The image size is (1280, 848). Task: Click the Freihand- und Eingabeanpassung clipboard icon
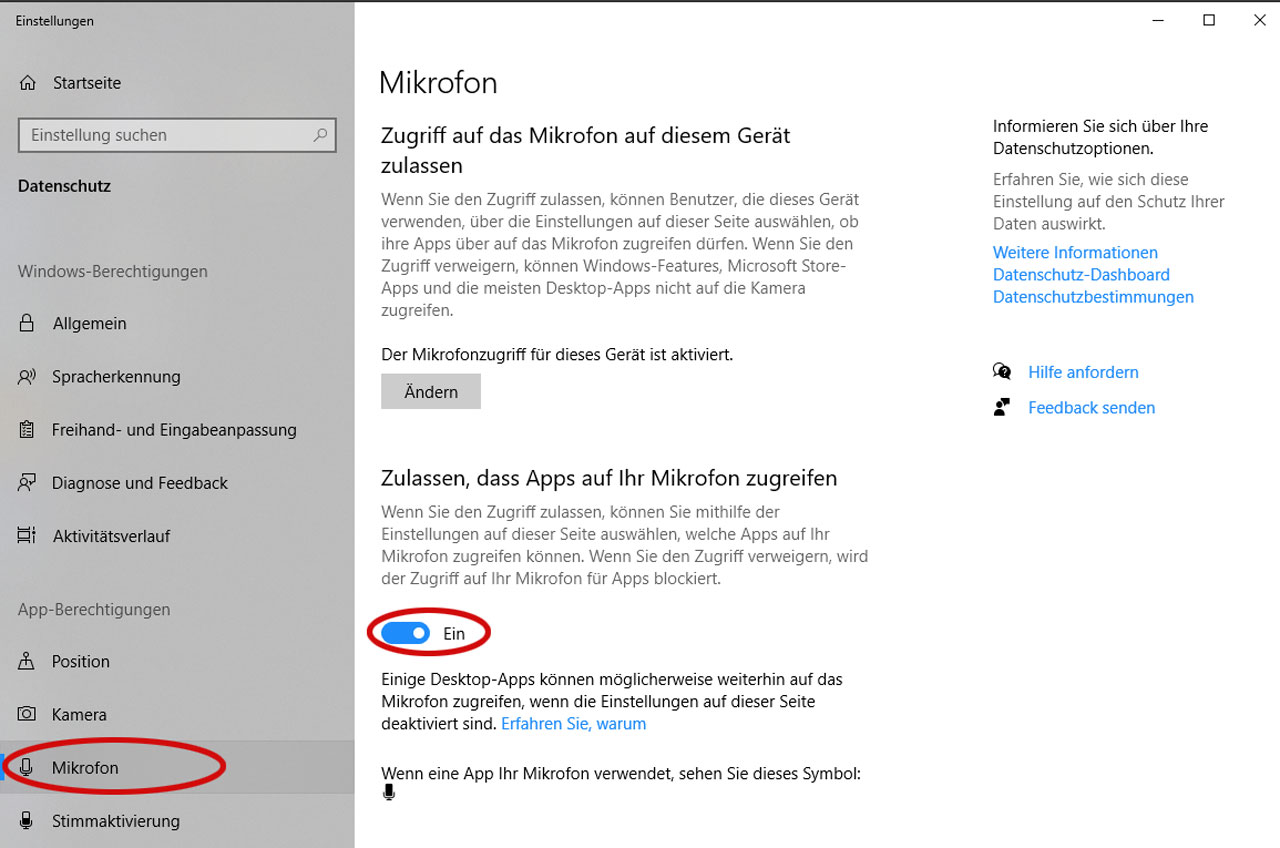click(28, 430)
